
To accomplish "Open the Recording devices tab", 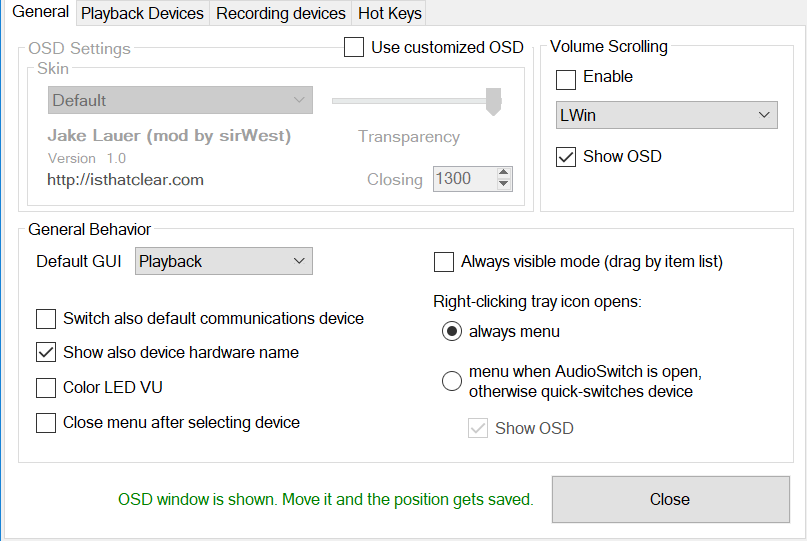I will pos(281,13).
